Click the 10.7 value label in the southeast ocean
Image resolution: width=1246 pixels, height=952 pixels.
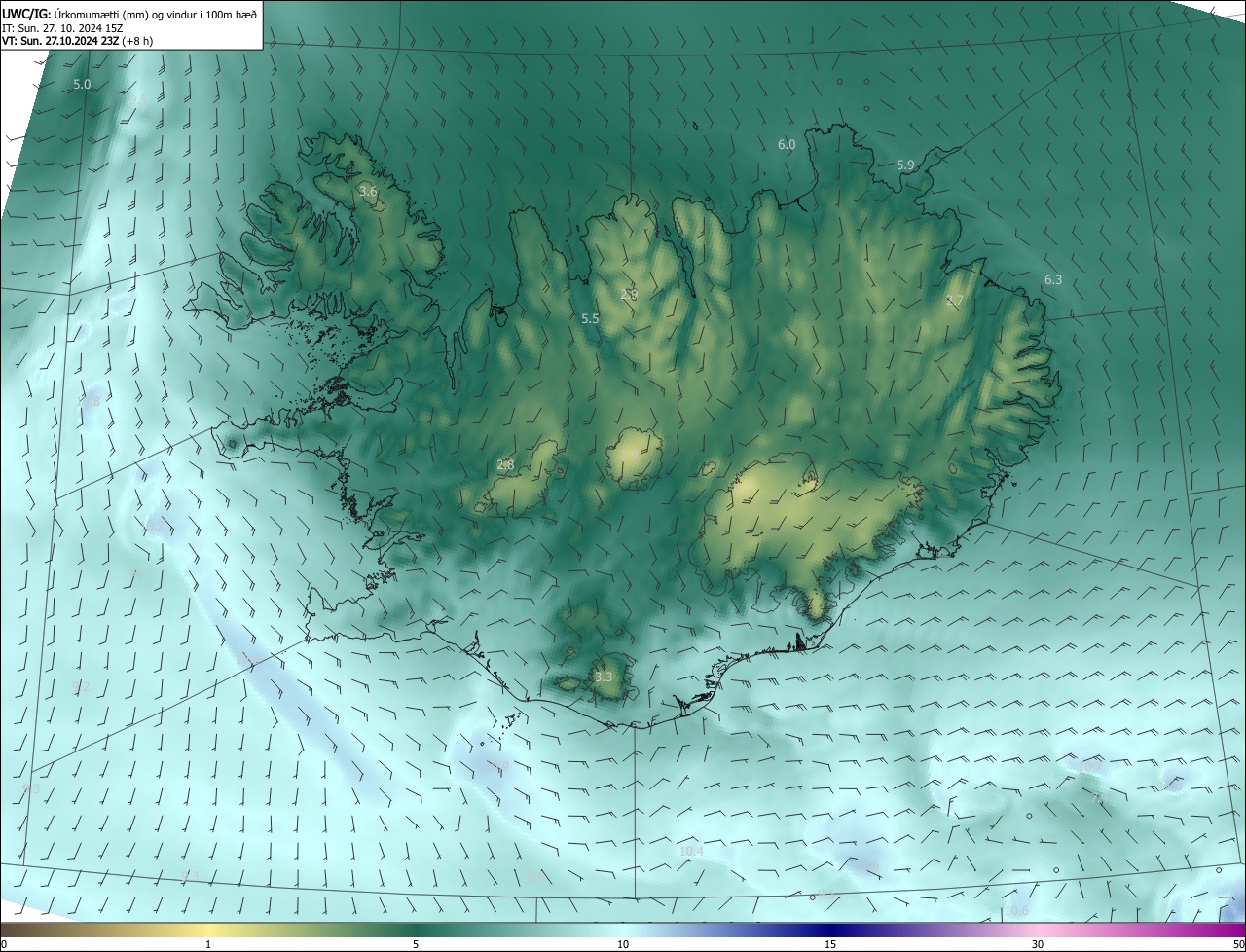1090,767
